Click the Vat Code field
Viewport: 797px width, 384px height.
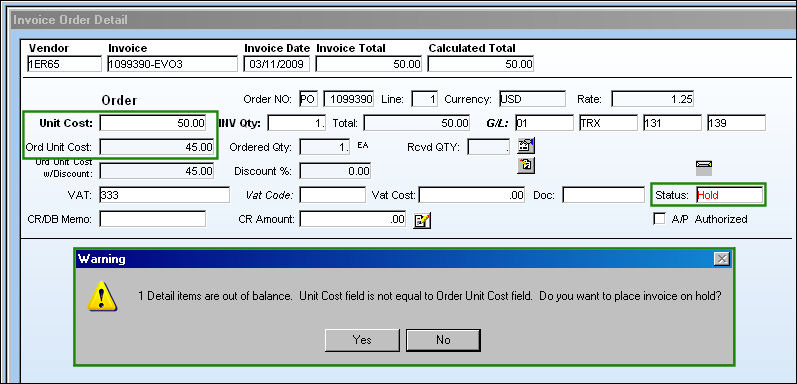pyautogui.click(x=332, y=195)
